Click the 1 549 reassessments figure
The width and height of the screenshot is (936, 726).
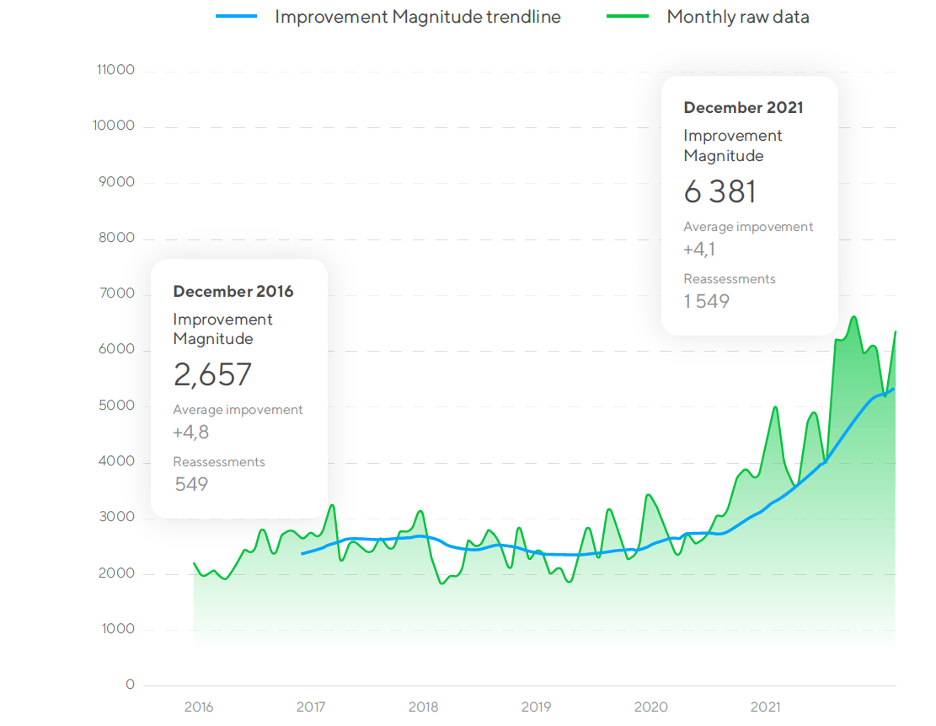706,301
